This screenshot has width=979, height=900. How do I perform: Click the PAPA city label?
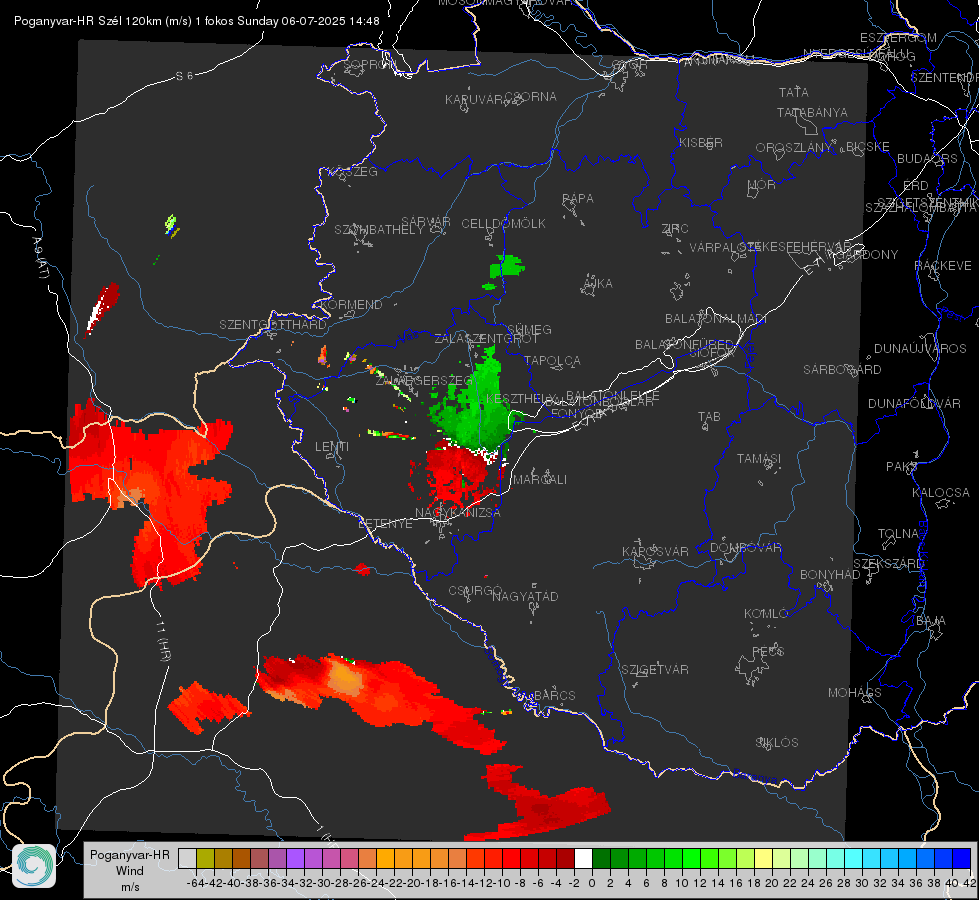point(578,198)
